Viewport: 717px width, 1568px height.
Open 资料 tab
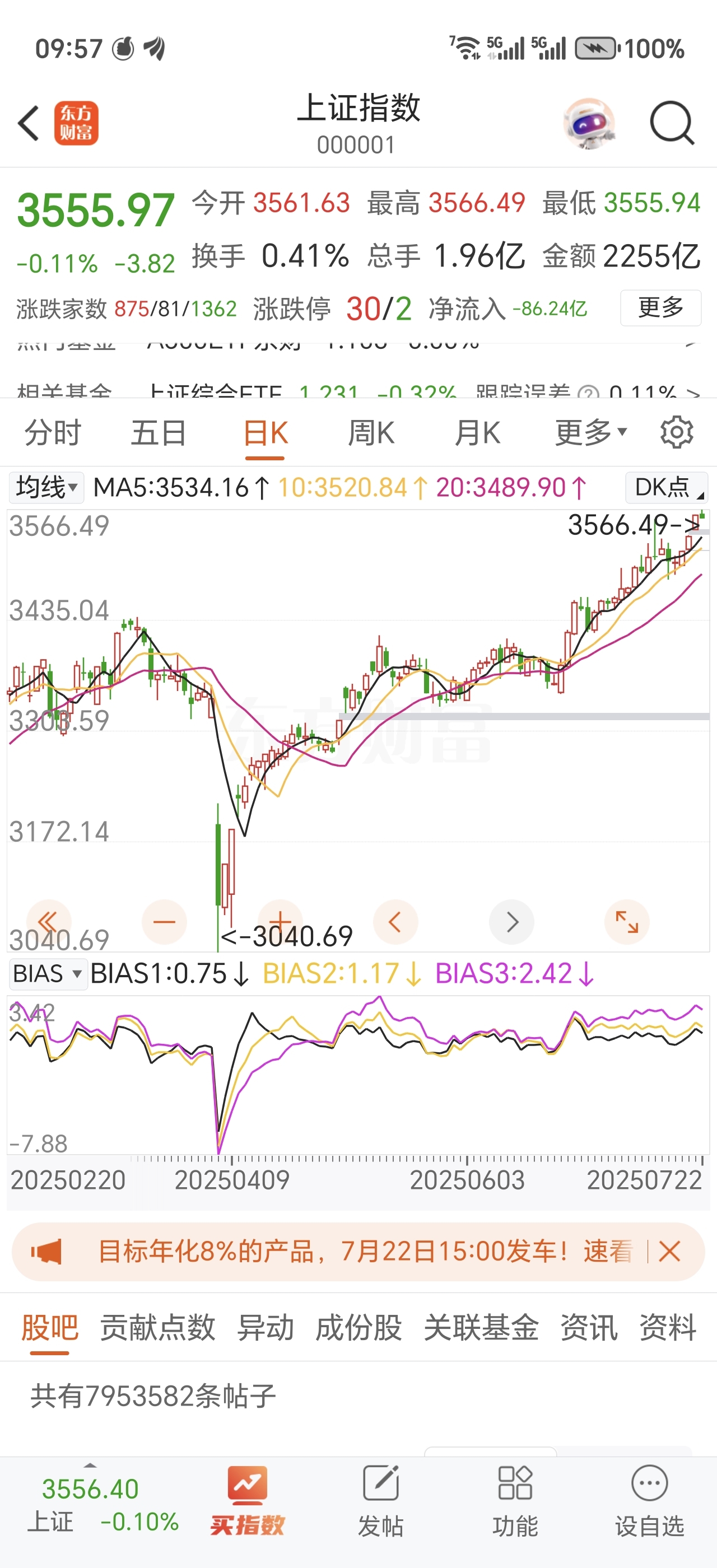pos(668,1327)
